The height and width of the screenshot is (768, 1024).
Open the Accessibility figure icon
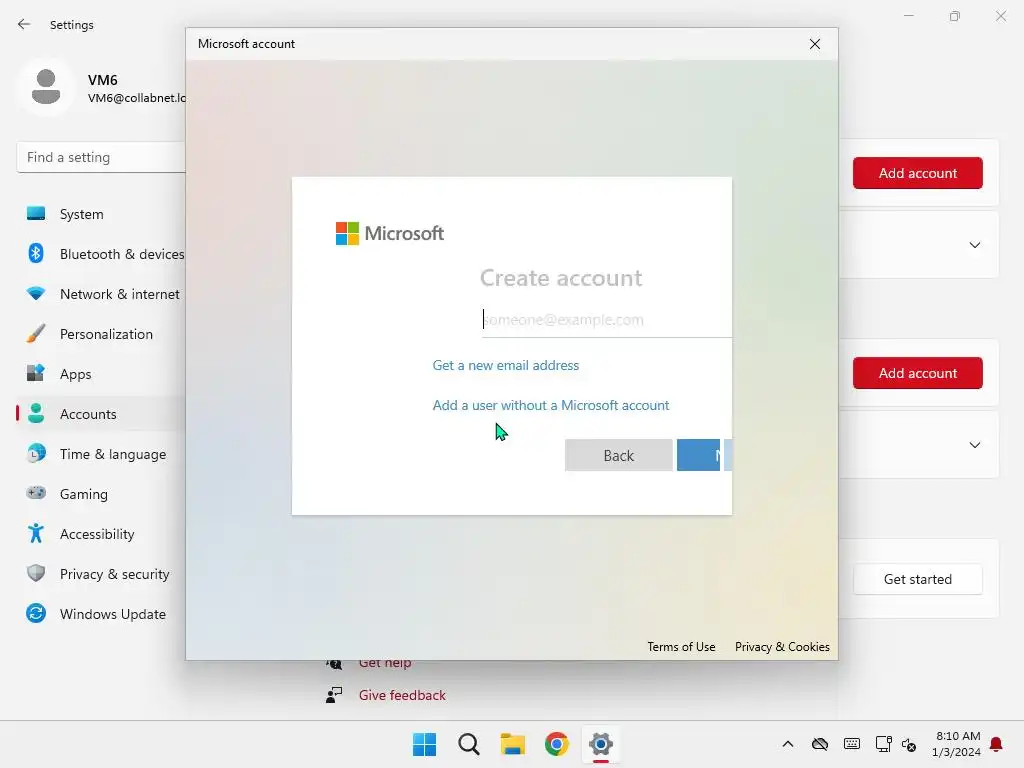(36, 534)
